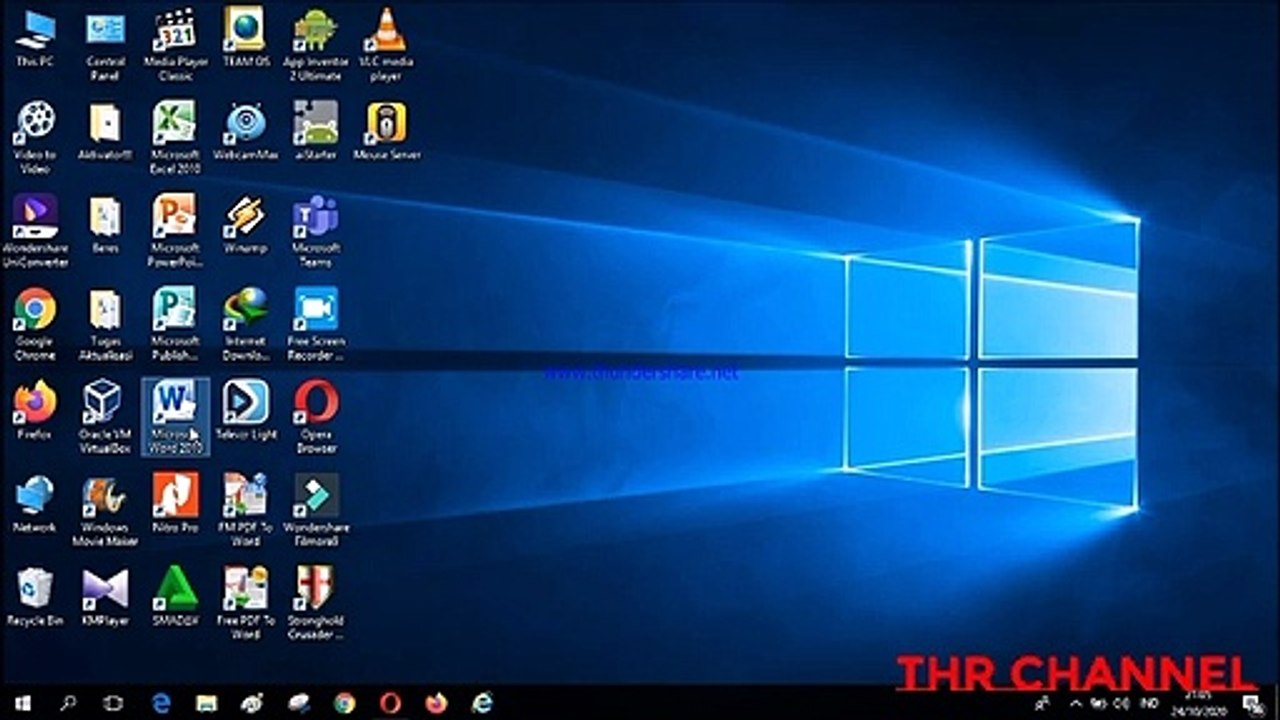Launch Microsoft Edge from the taskbar

click(x=161, y=703)
